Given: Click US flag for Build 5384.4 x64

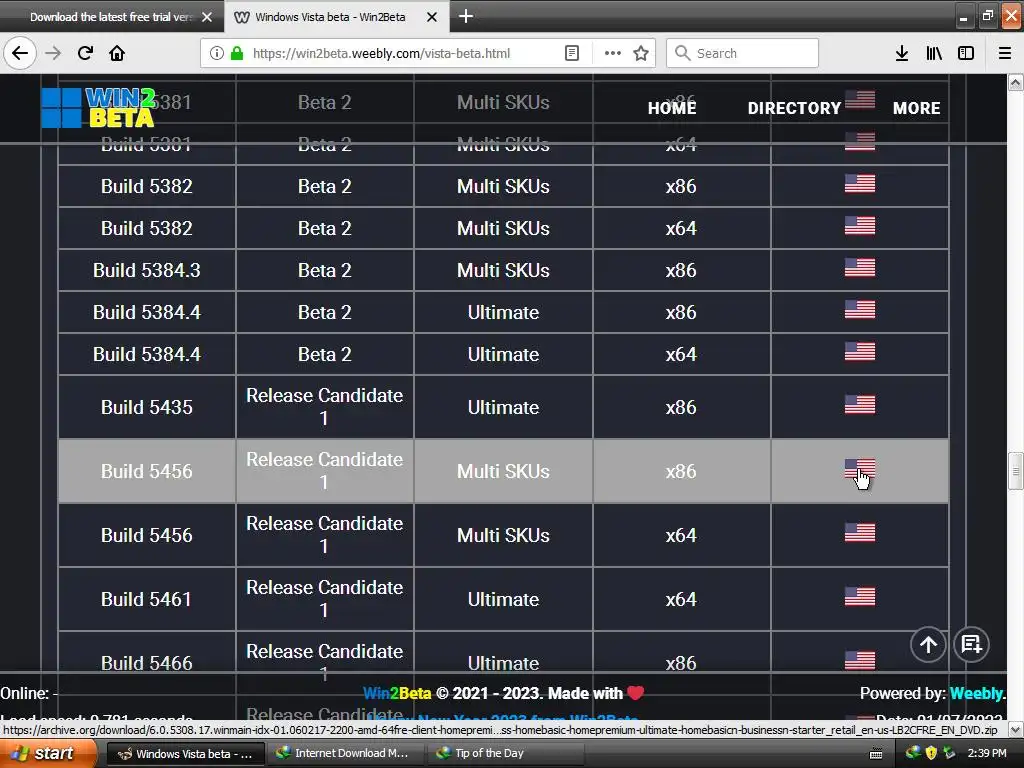Looking at the screenshot, I should click(x=859, y=351).
